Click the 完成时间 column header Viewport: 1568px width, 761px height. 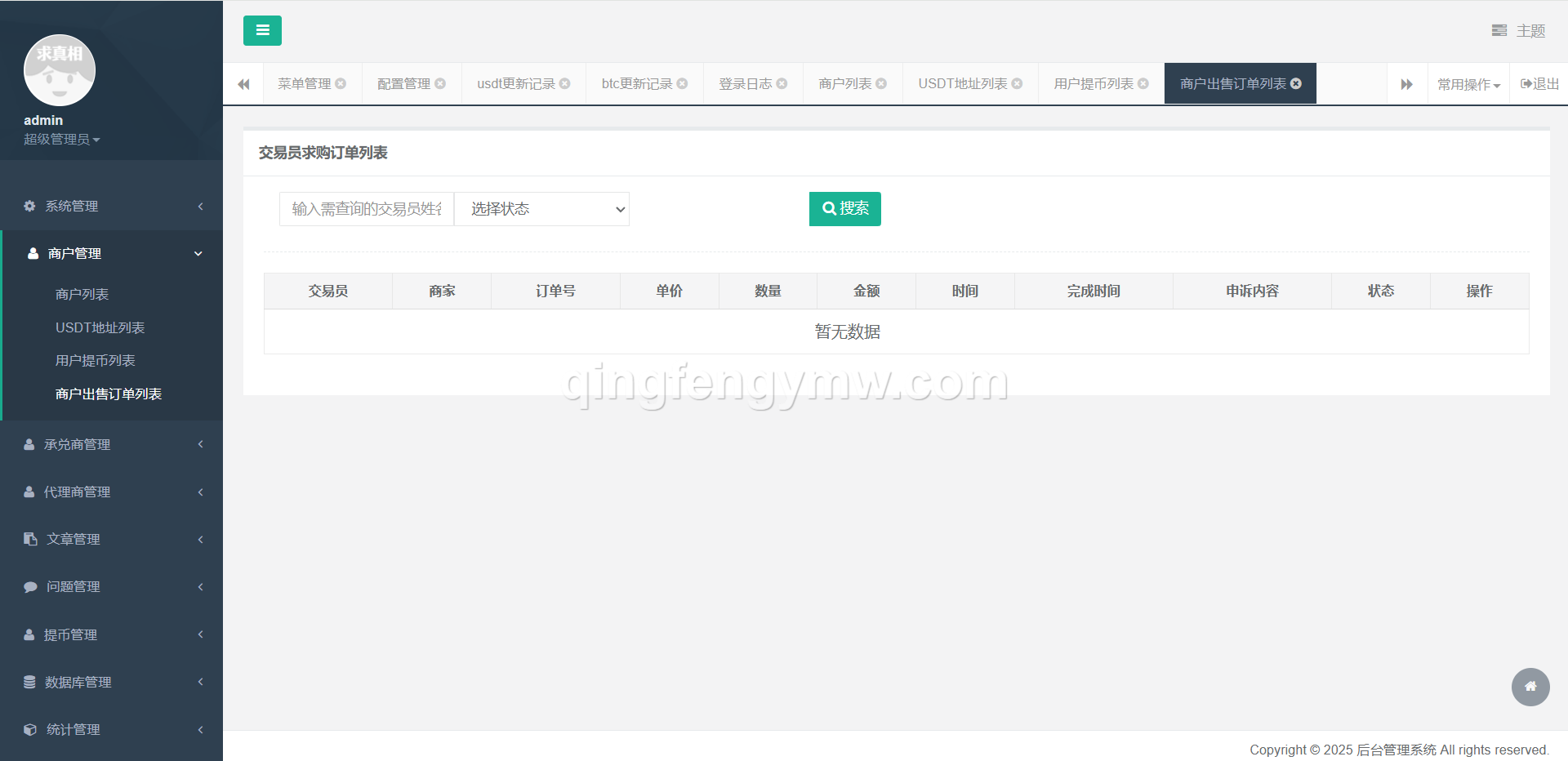(x=1094, y=291)
